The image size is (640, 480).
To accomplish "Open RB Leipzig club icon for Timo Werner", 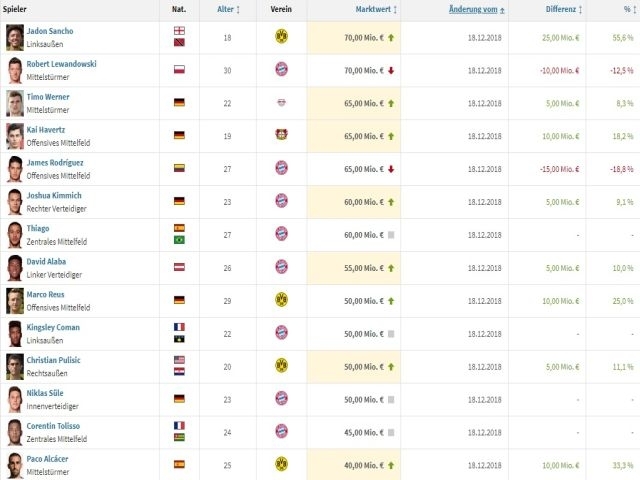I will pyautogui.click(x=281, y=102).
